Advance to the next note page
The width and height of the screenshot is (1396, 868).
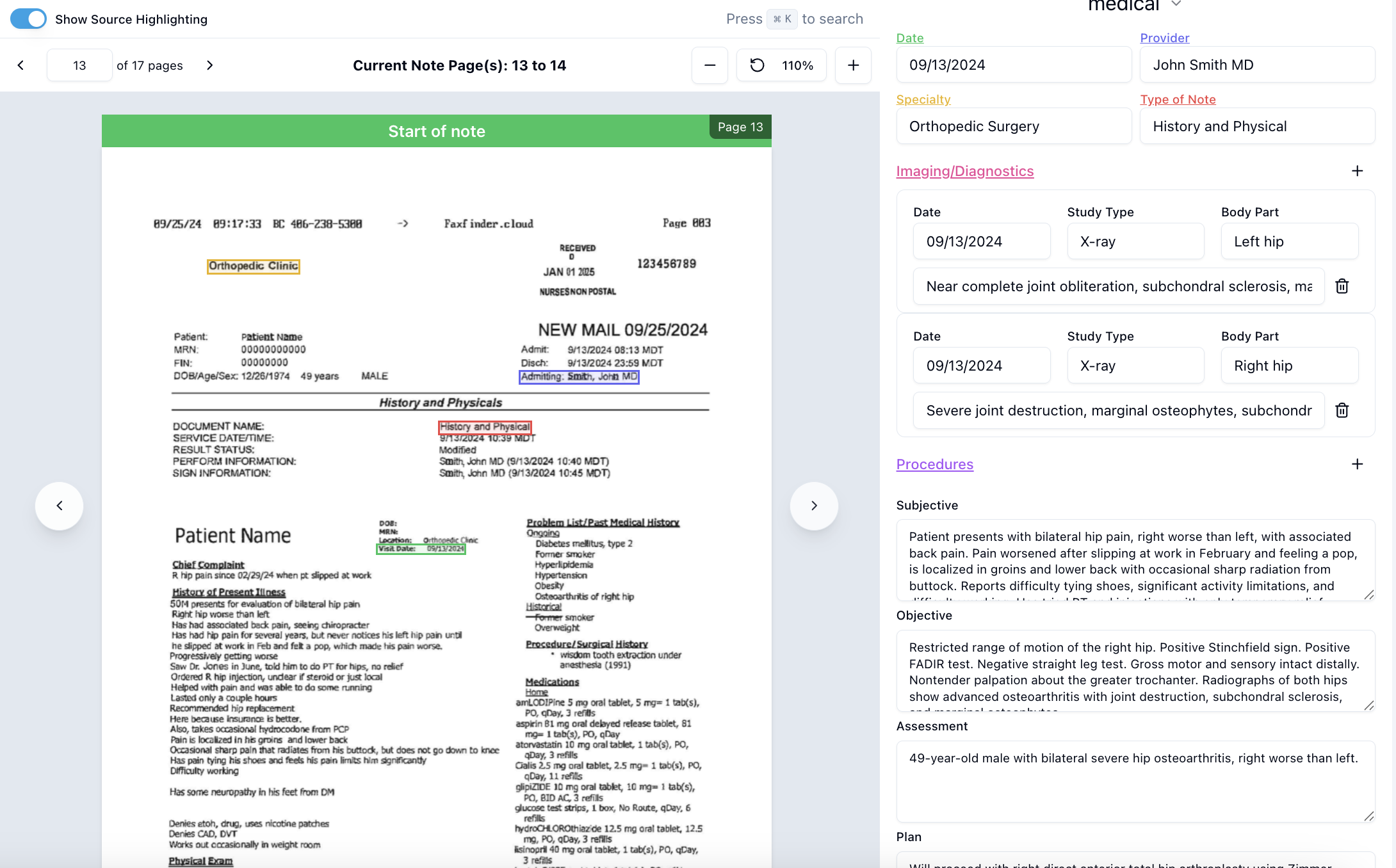pos(210,65)
